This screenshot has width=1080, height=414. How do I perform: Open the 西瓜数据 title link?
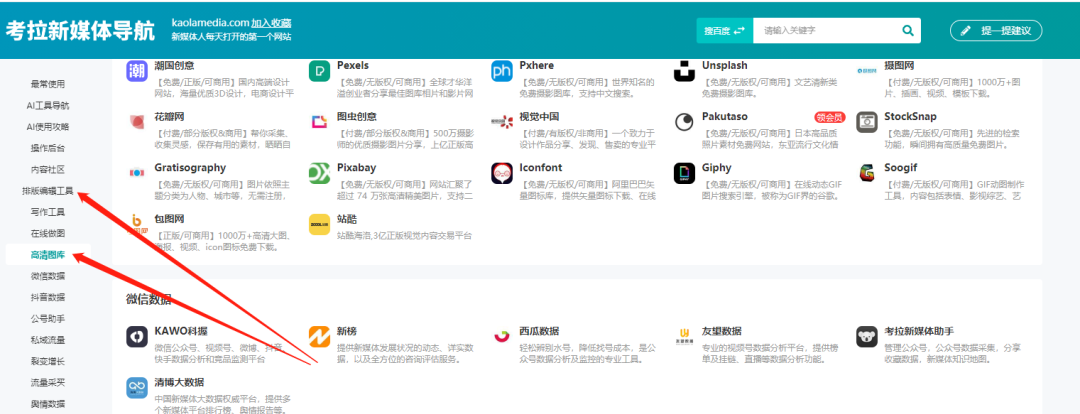tap(539, 331)
